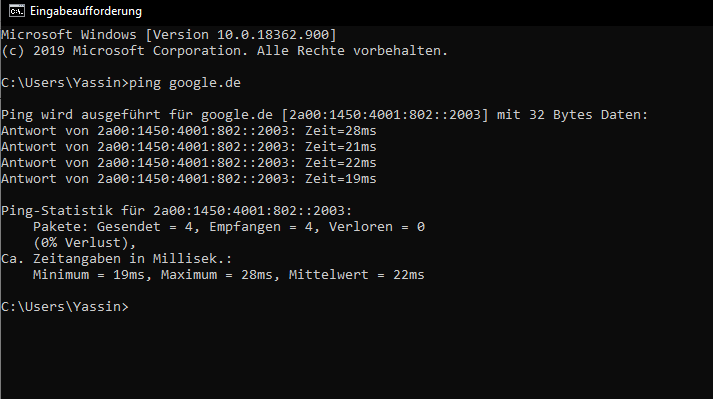Click the reply line showing Zeit=22ms
The image size is (713, 399).
(189, 163)
